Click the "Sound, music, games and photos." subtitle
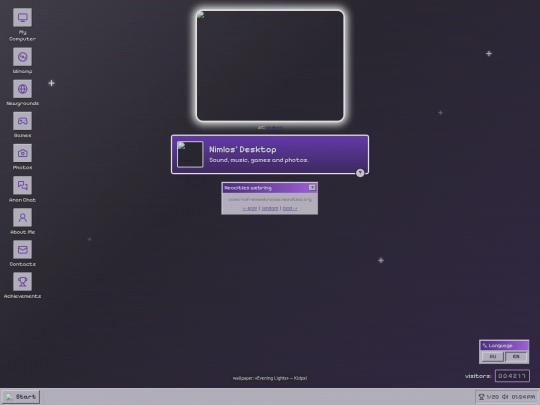 pos(259,160)
